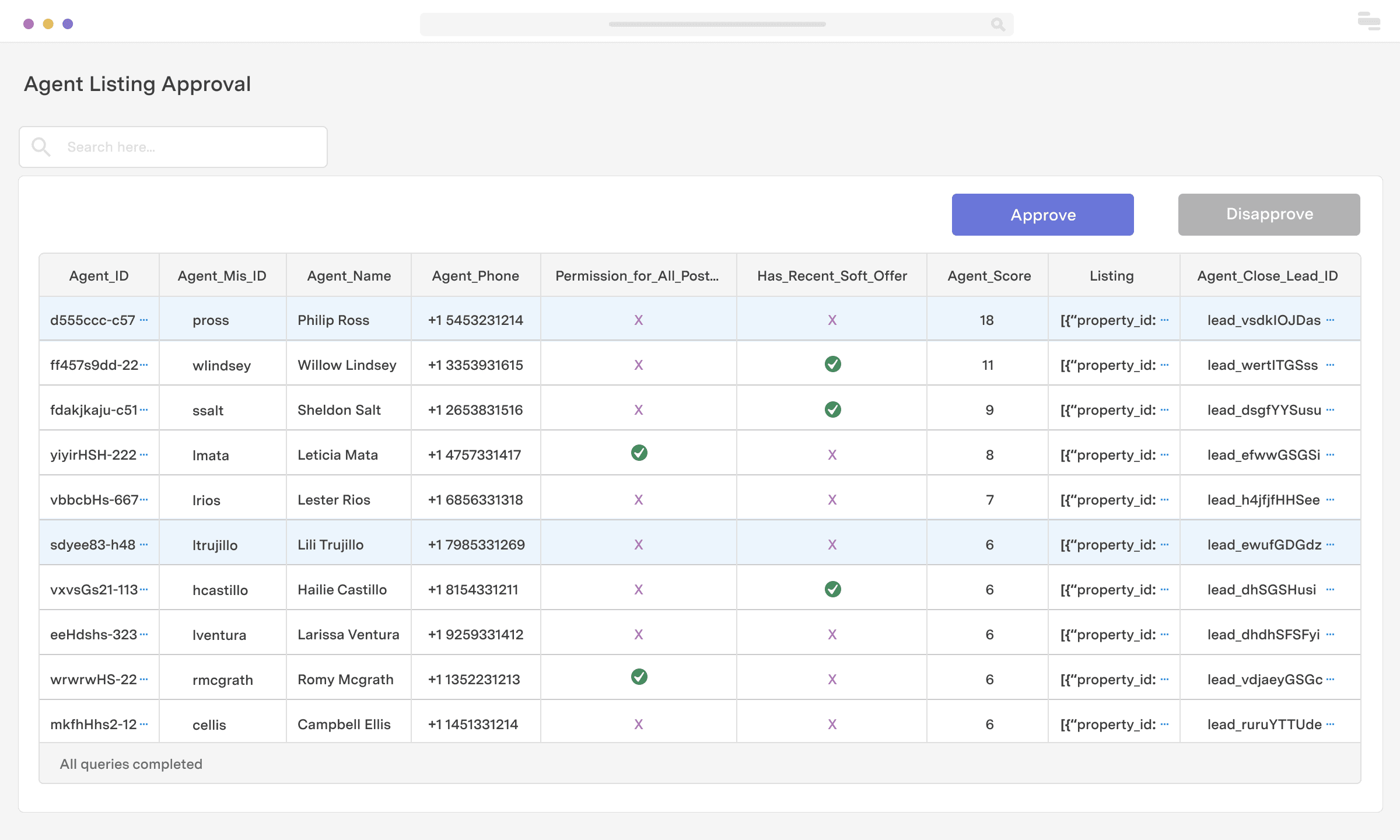Click the X in Lester Rios's soft offer cell
Image resolution: width=1400 pixels, height=840 pixels.
[x=832, y=500]
